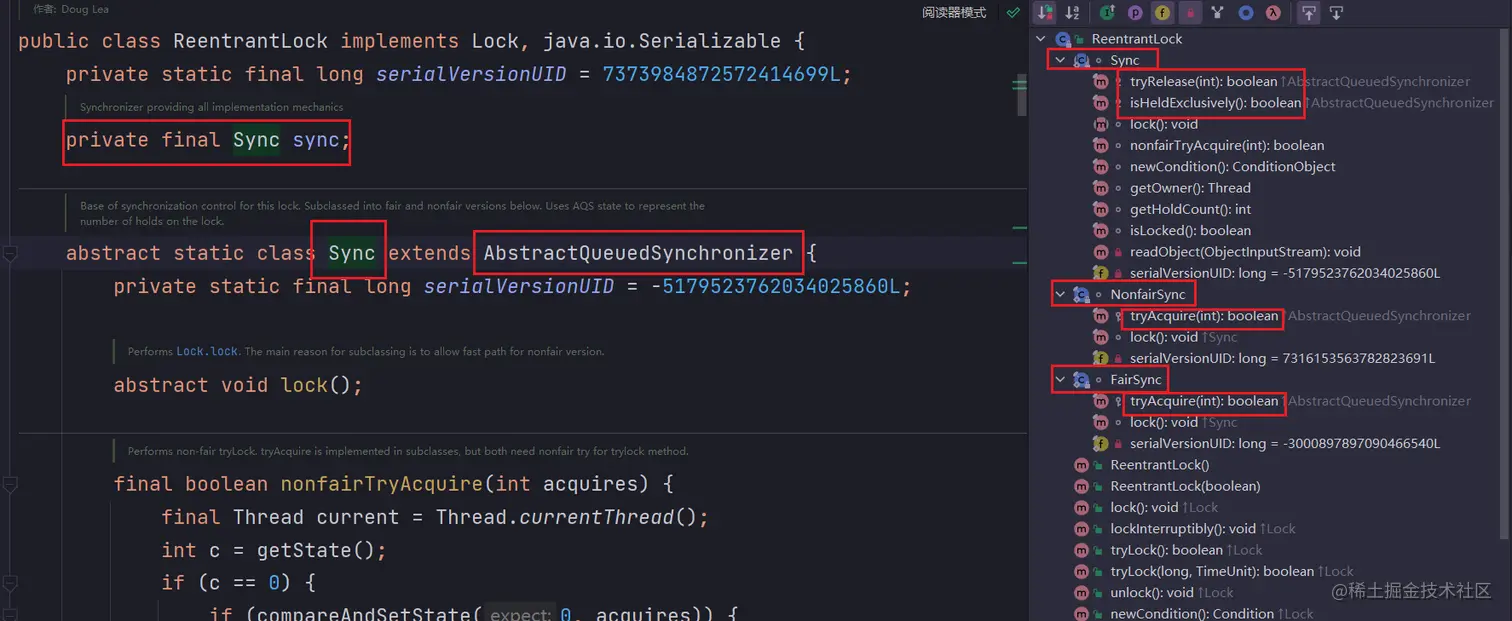Viewport: 1512px width, 621px height.
Task: Click field icon beside serialVersionUID = 7316153563782823691L
Action: coord(1100,358)
